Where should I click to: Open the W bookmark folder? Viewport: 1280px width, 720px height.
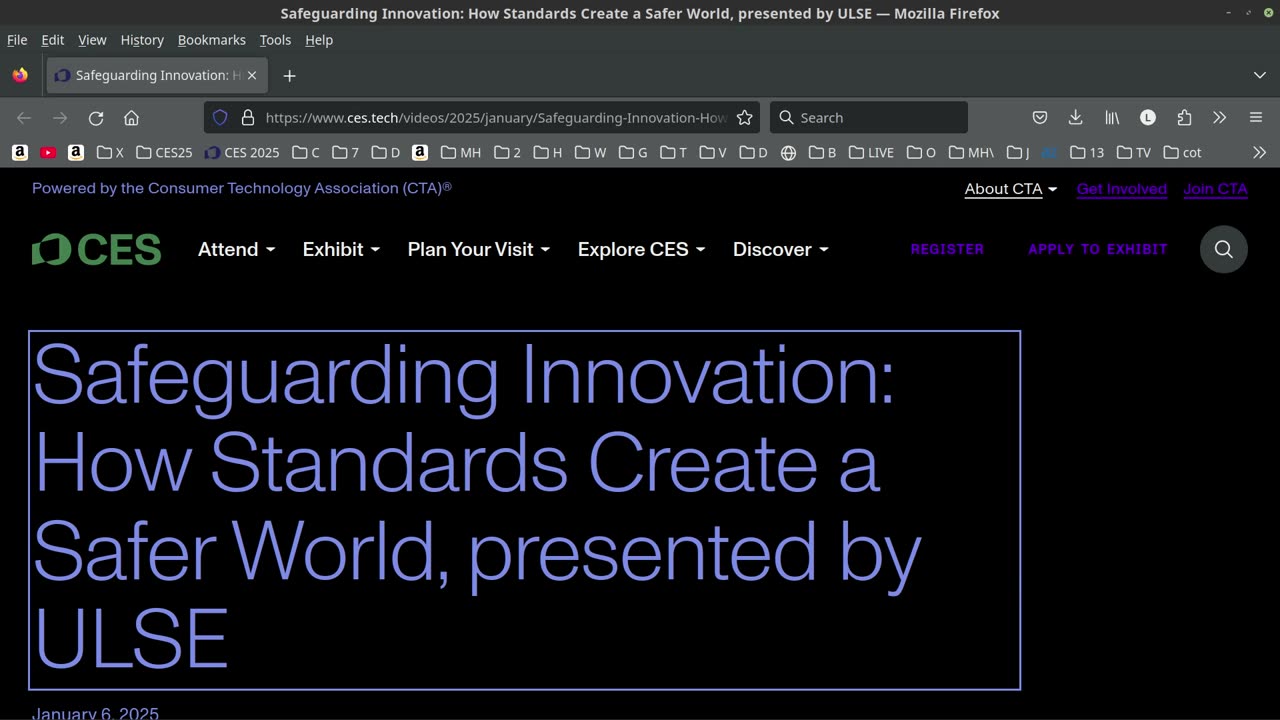point(590,153)
